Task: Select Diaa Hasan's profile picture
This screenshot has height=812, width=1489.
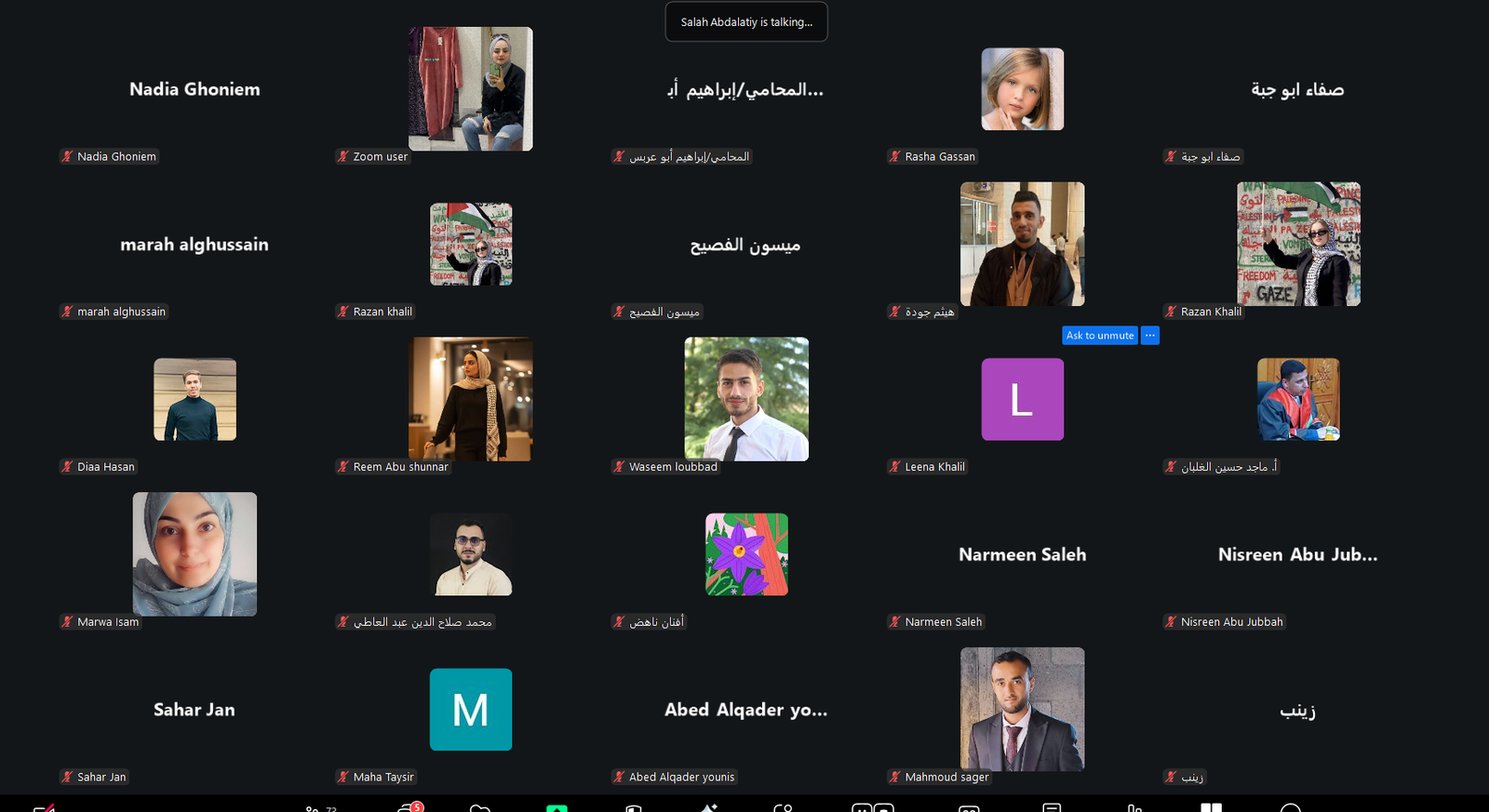Action: point(195,399)
